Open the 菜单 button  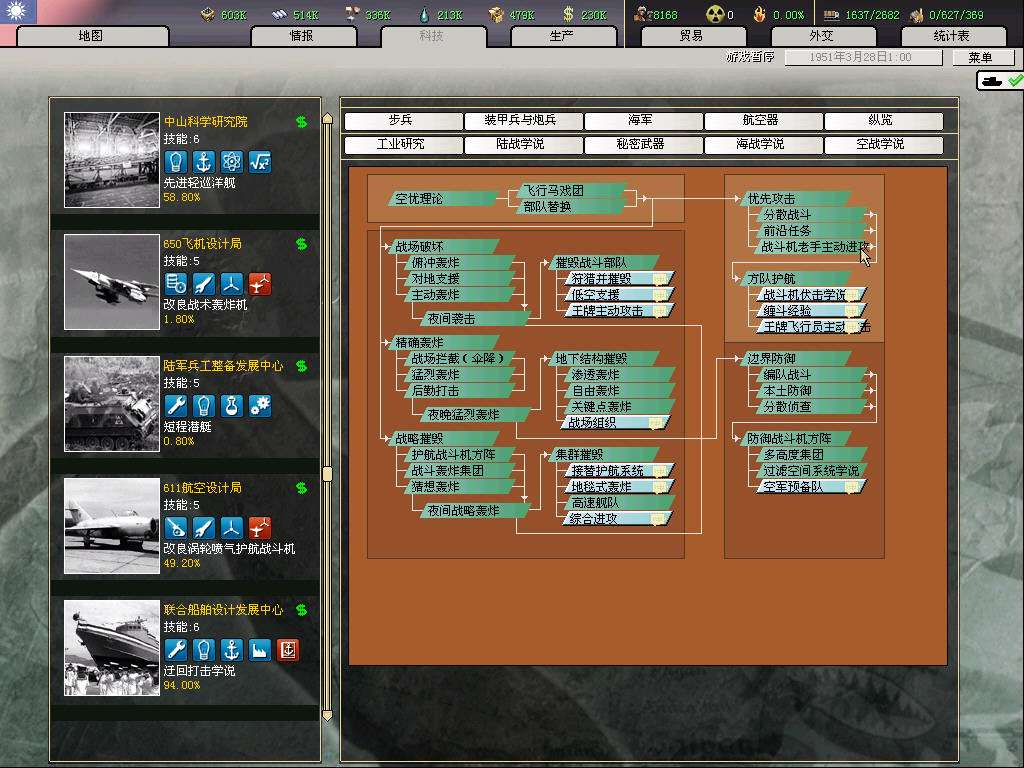[x=980, y=58]
